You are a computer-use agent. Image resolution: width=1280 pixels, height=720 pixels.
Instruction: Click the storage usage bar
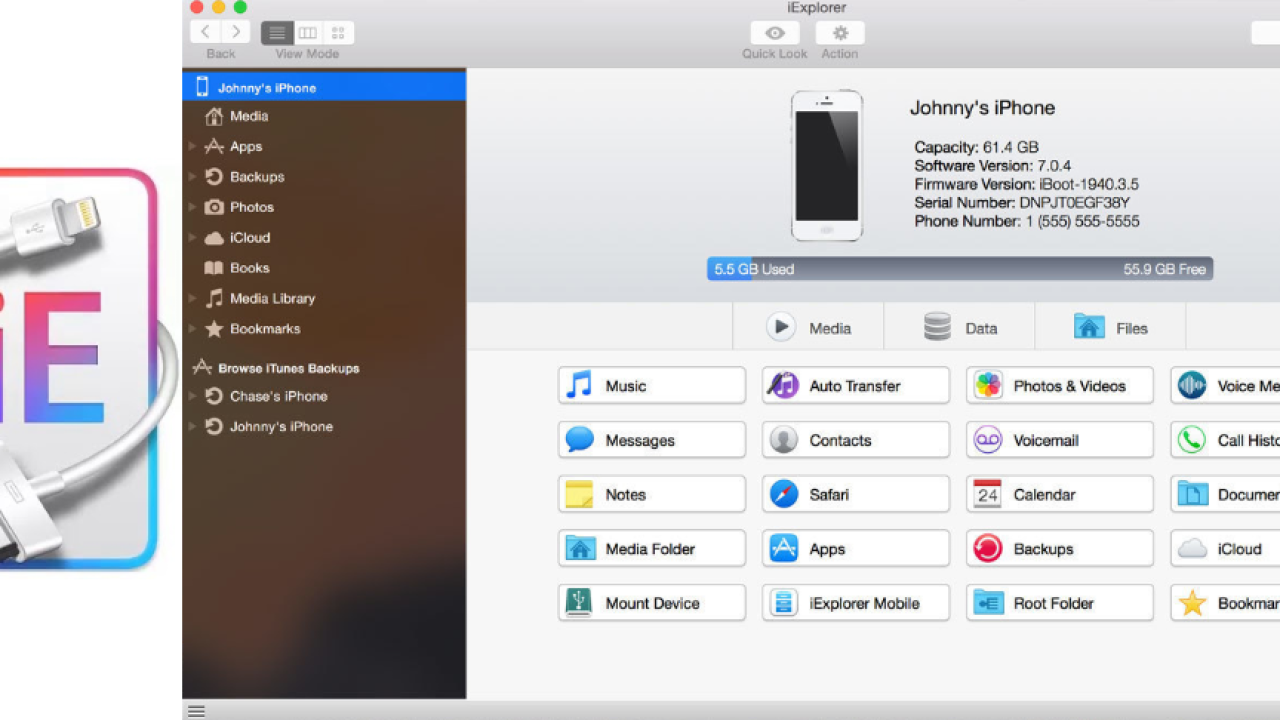pos(960,269)
